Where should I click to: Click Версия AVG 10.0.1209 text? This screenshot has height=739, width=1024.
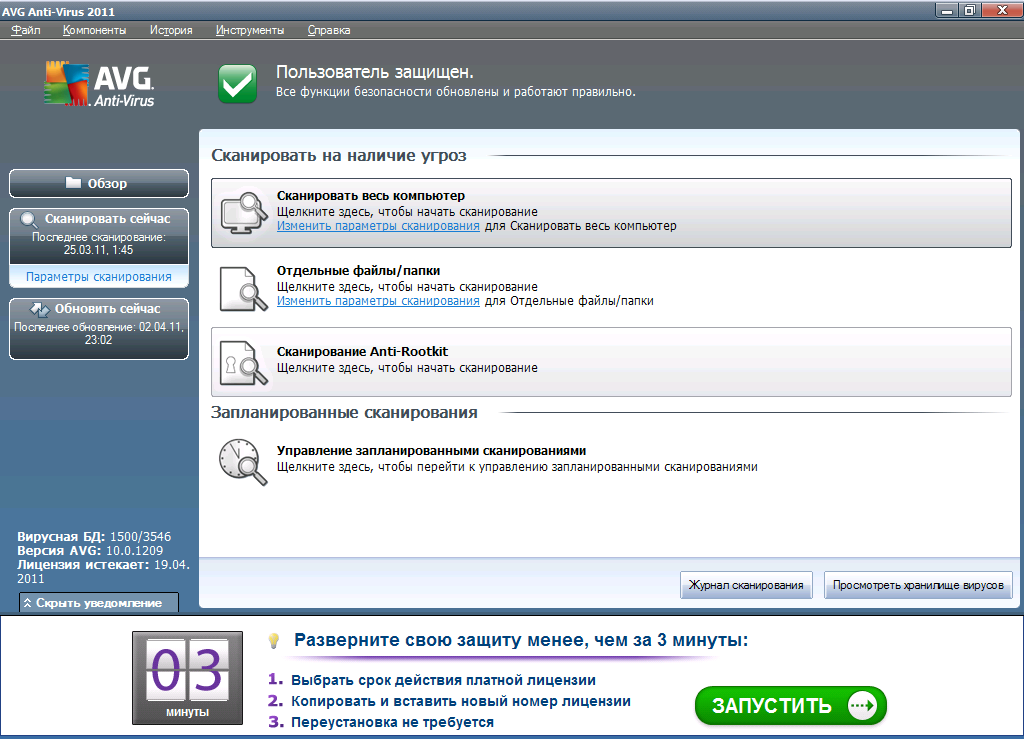pos(90,550)
